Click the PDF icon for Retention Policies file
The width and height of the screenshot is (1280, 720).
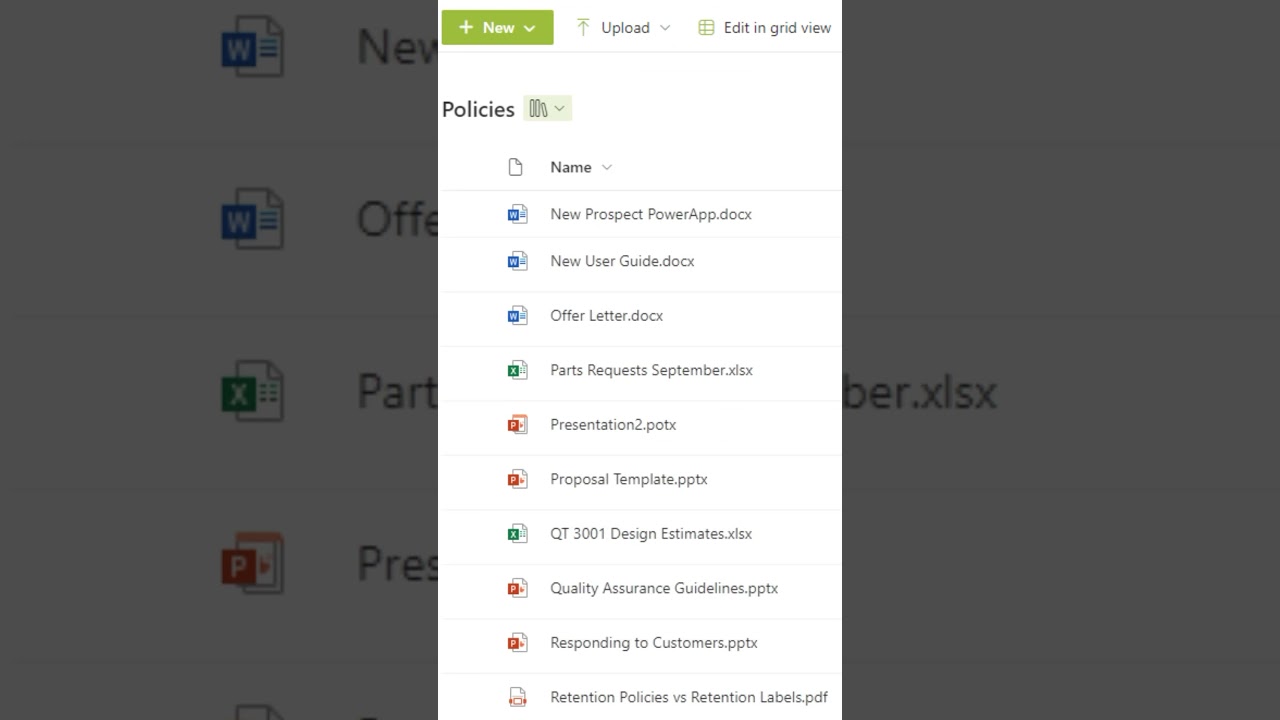516,697
